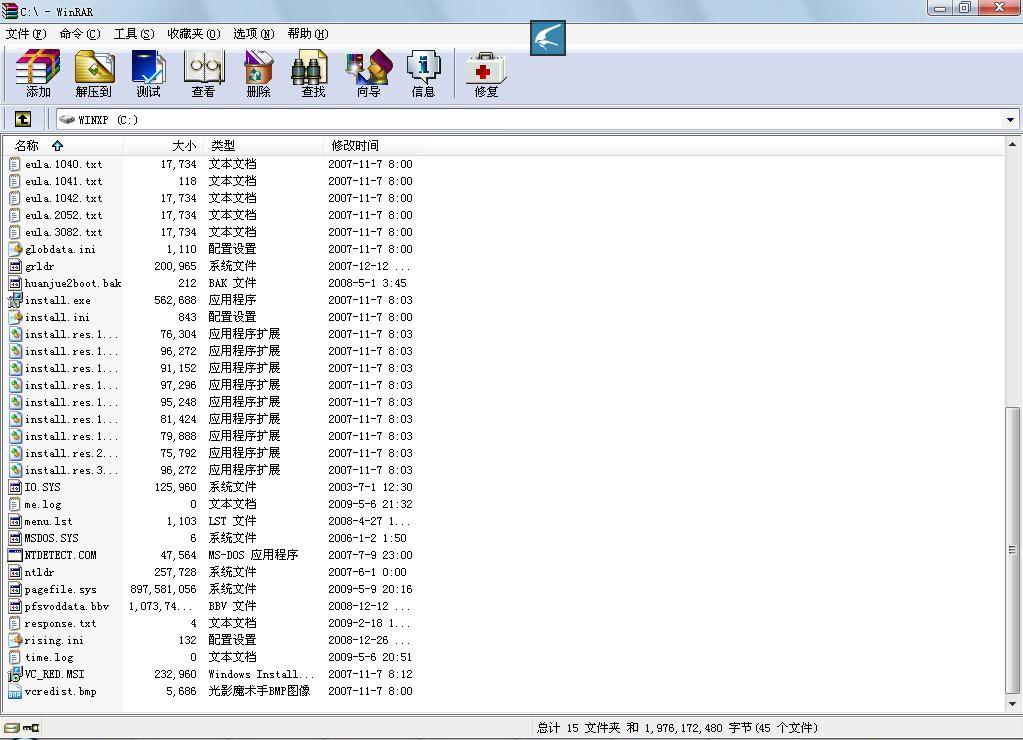Image resolution: width=1023 pixels, height=740 pixels.
Task: Go up one folder with arrow icon
Action: (x=23, y=119)
